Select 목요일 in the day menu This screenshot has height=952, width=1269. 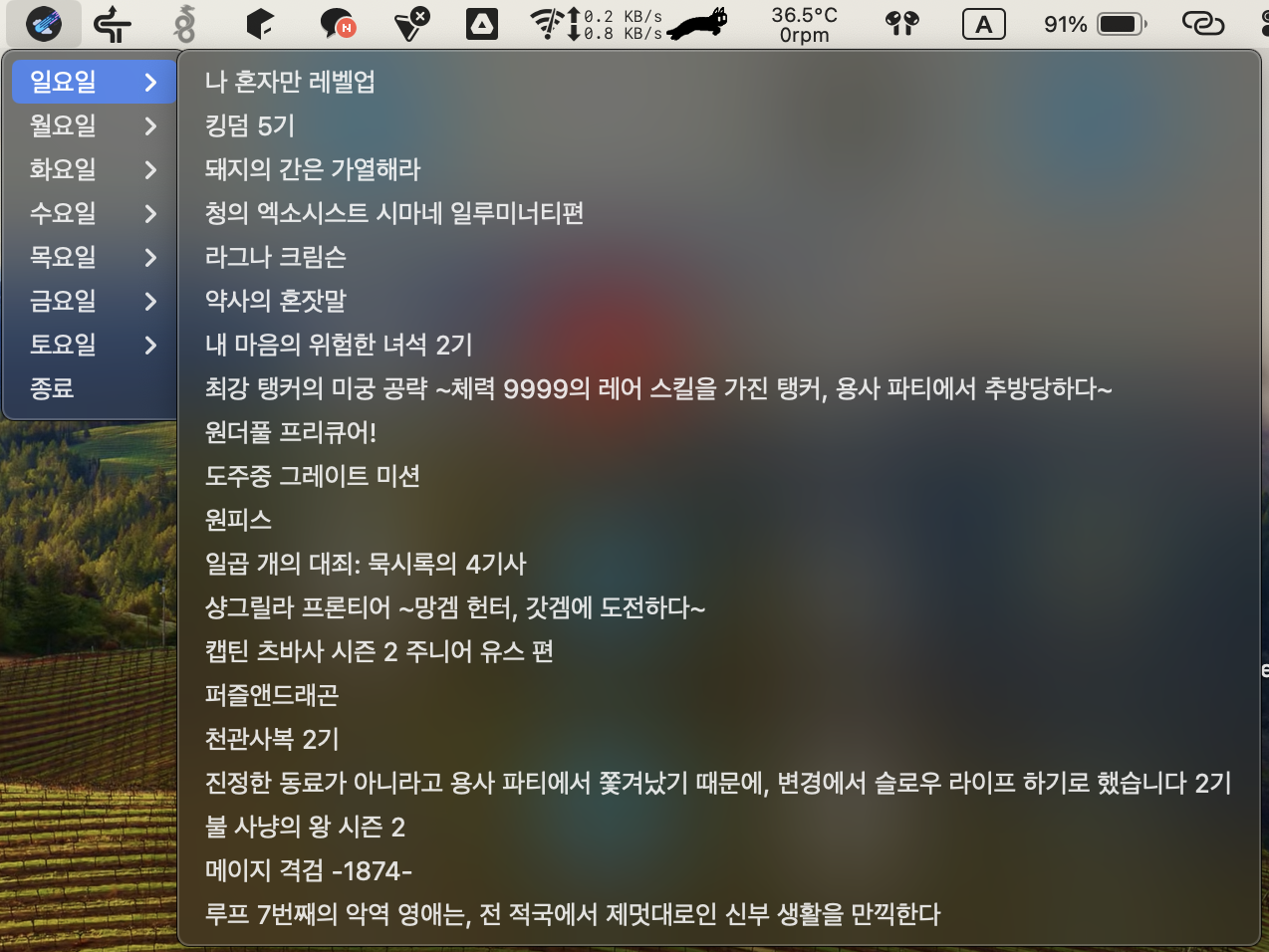94,257
